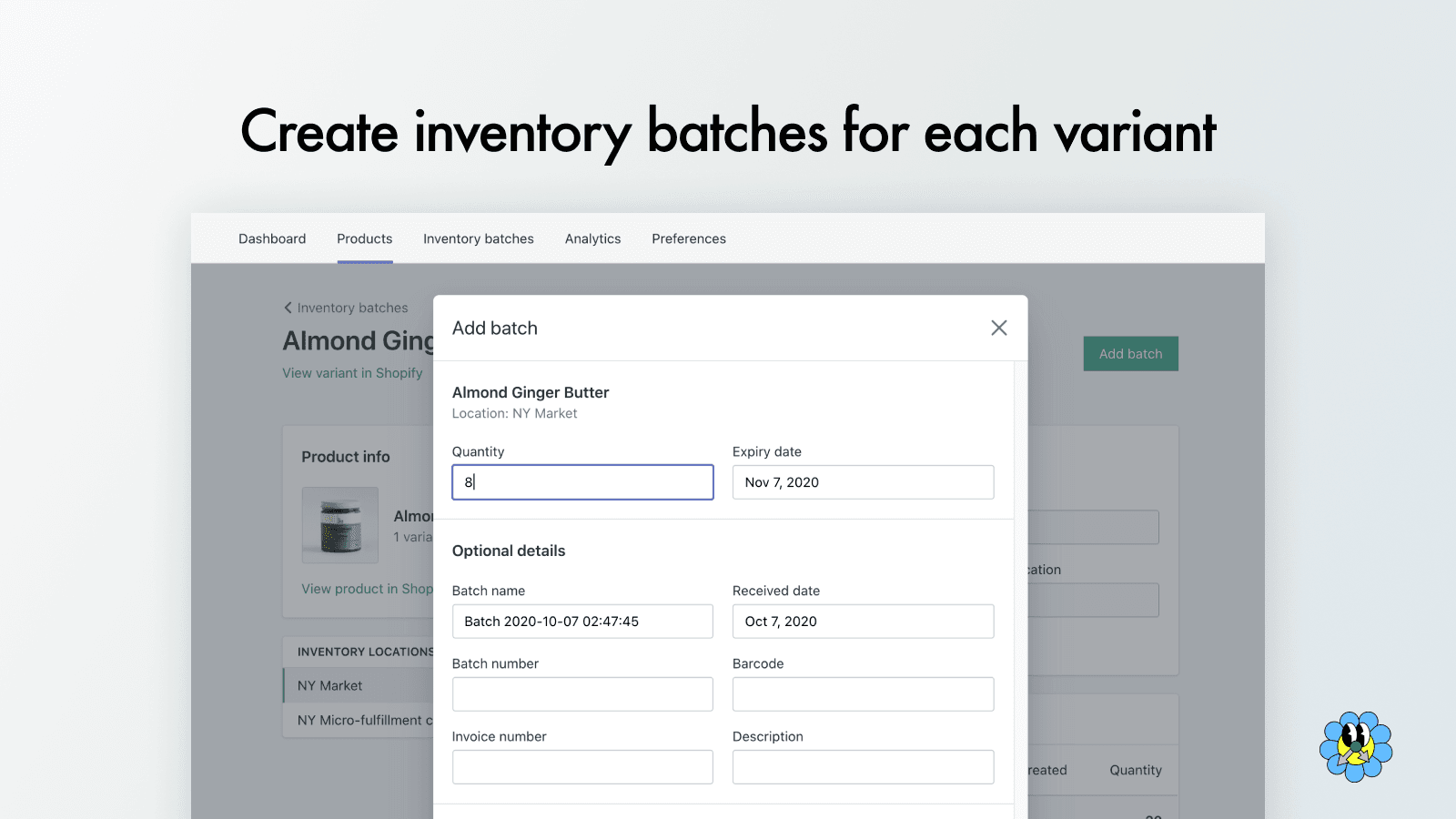Image resolution: width=1456 pixels, height=819 pixels.
Task: Select NY Market inventory location
Action: pos(359,685)
